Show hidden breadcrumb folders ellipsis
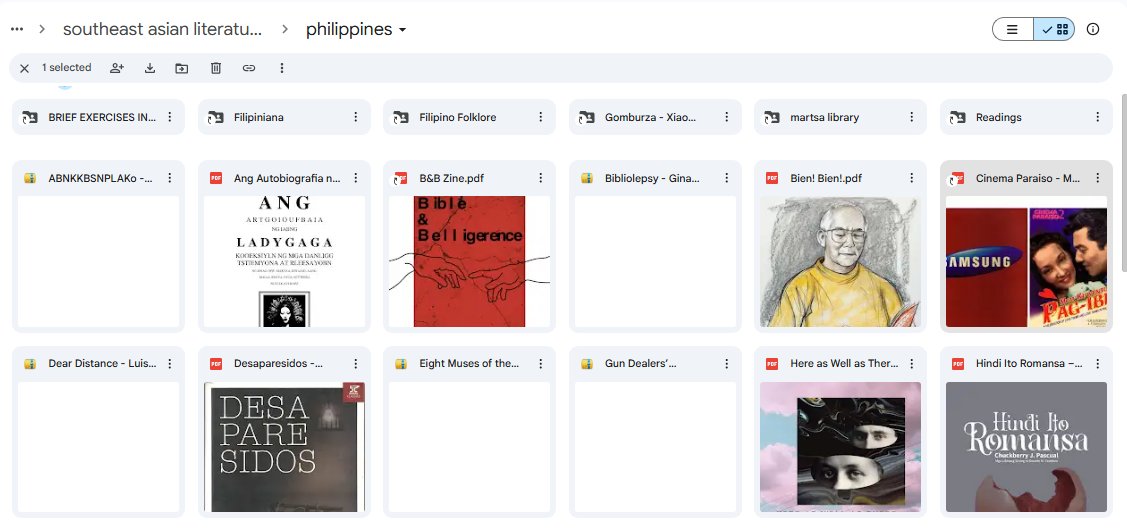 (17, 29)
